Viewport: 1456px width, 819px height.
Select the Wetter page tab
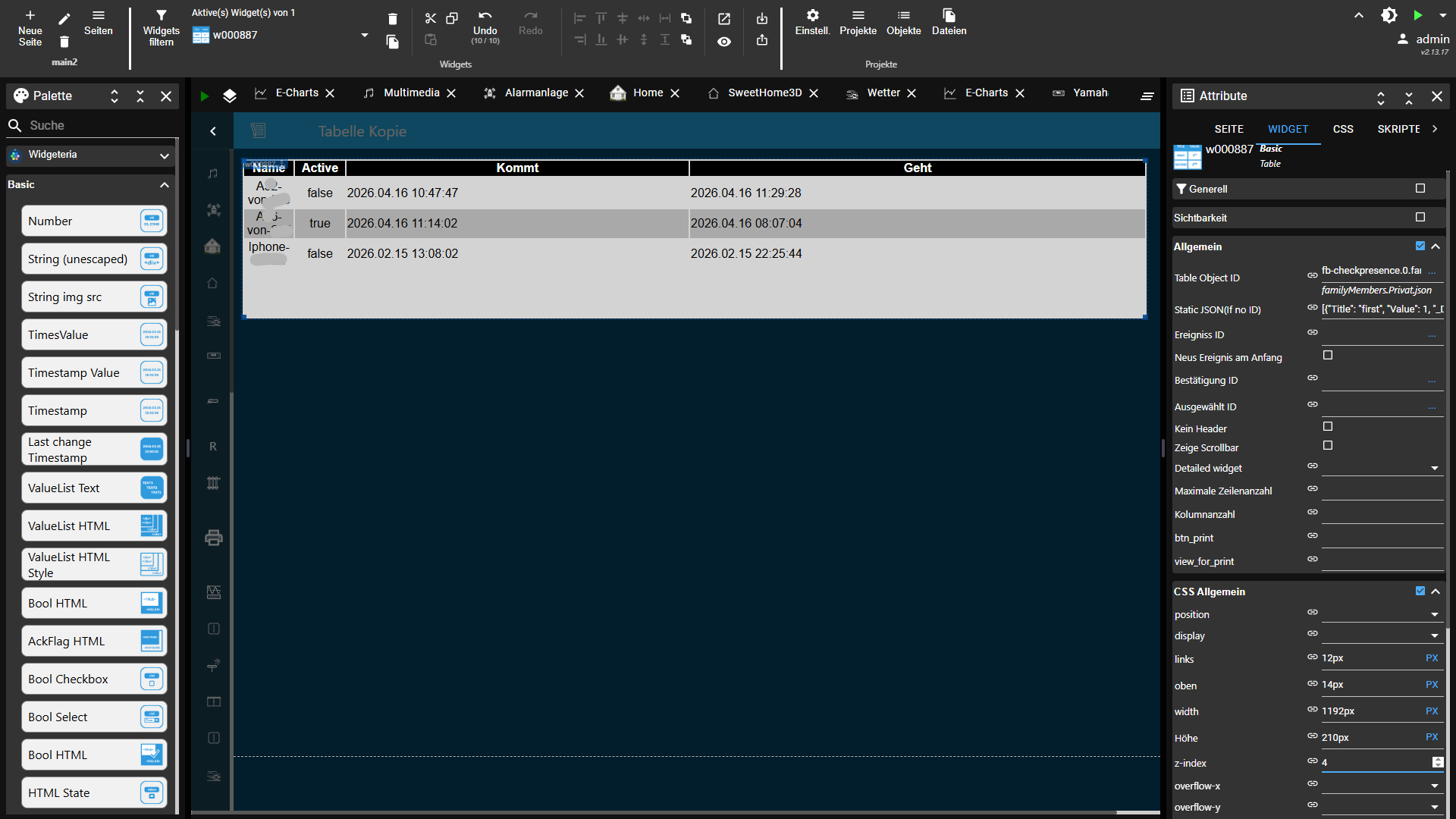click(x=883, y=93)
